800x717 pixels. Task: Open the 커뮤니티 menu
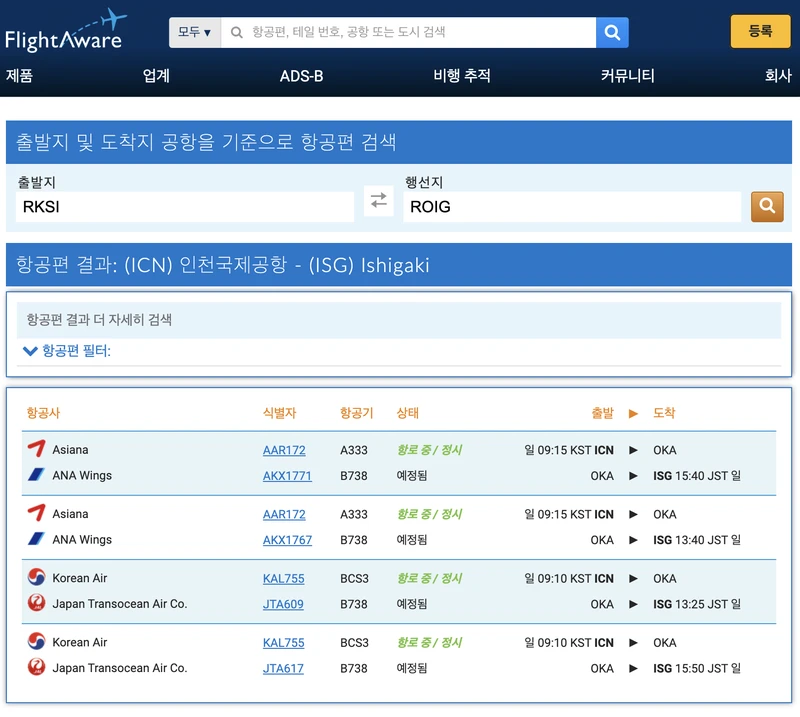tap(628, 76)
